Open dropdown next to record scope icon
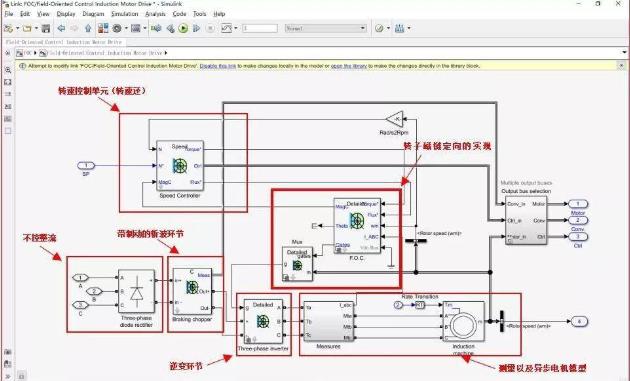 click(236, 29)
